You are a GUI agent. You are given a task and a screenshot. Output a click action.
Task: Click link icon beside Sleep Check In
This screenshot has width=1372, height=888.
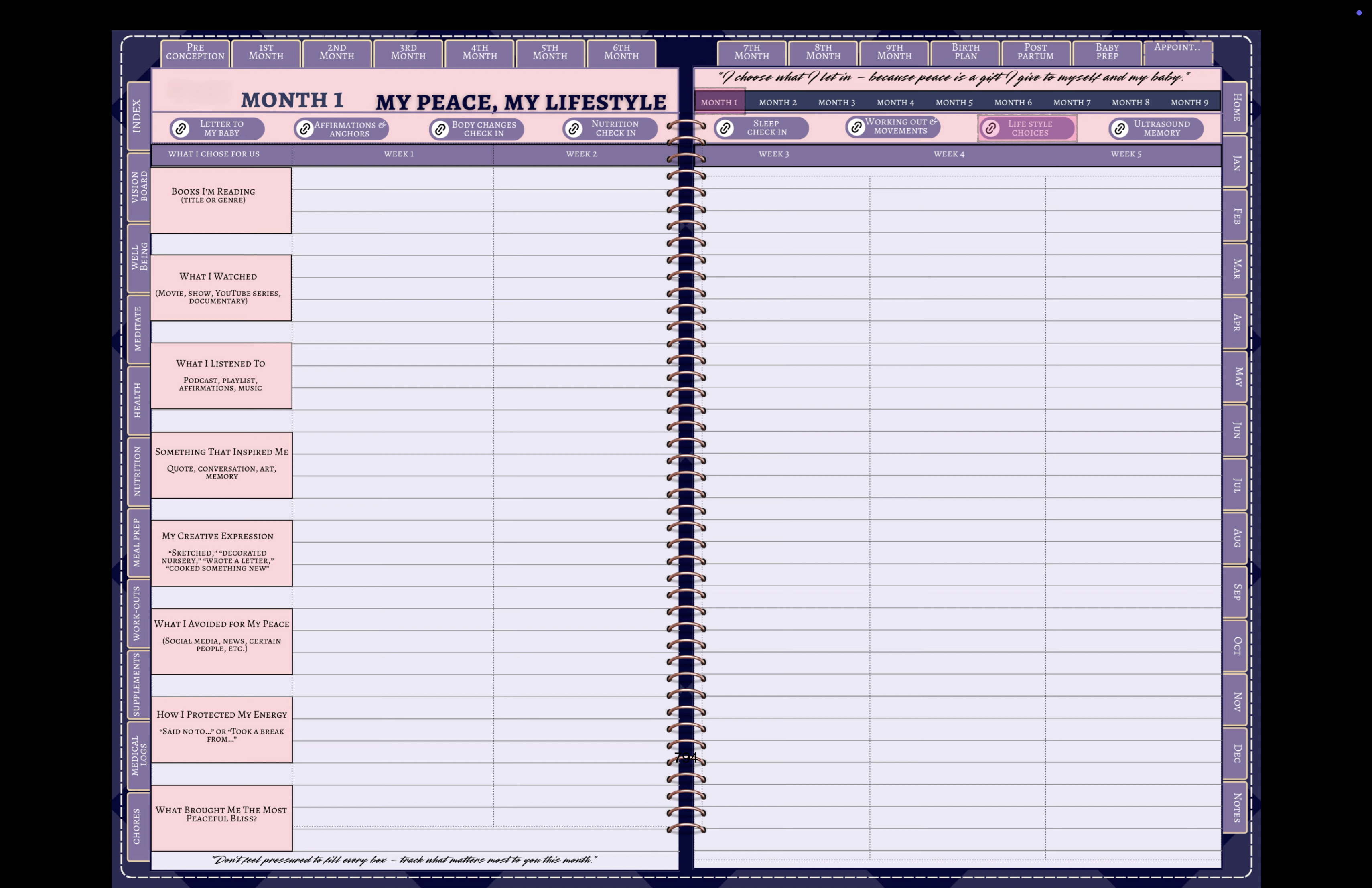tap(725, 128)
